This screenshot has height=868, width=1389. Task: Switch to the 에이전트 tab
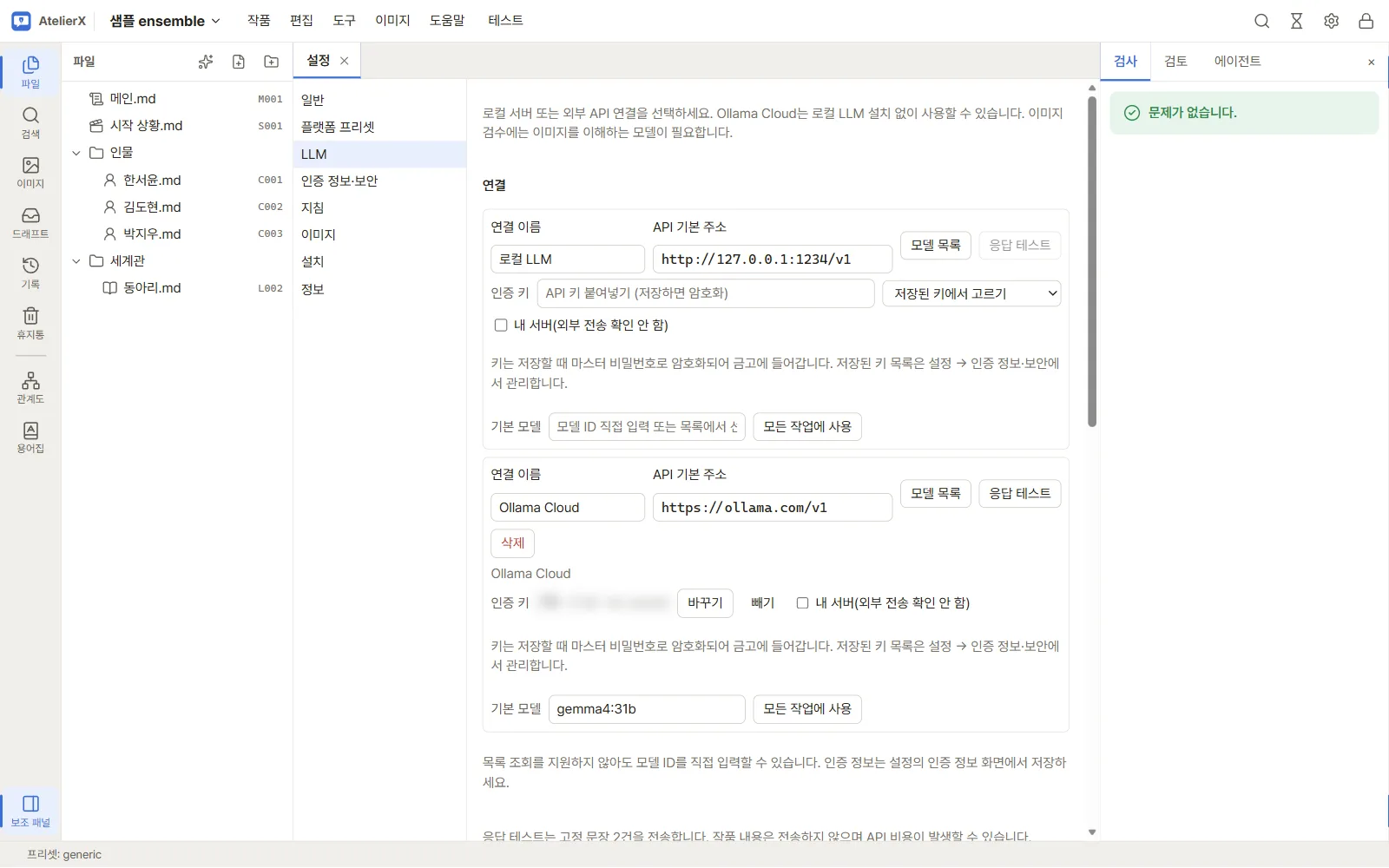tap(1237, 62)
